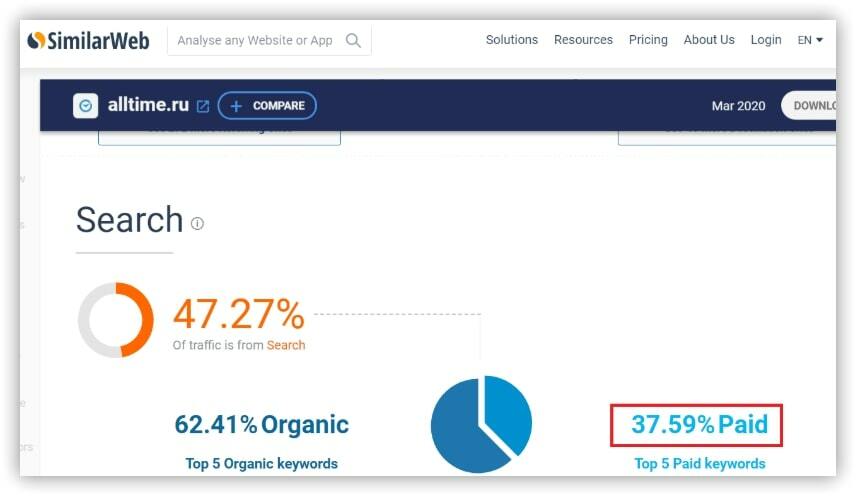Click the 62.41% Organic figure

pyautogui.click(x=261, y=425)
